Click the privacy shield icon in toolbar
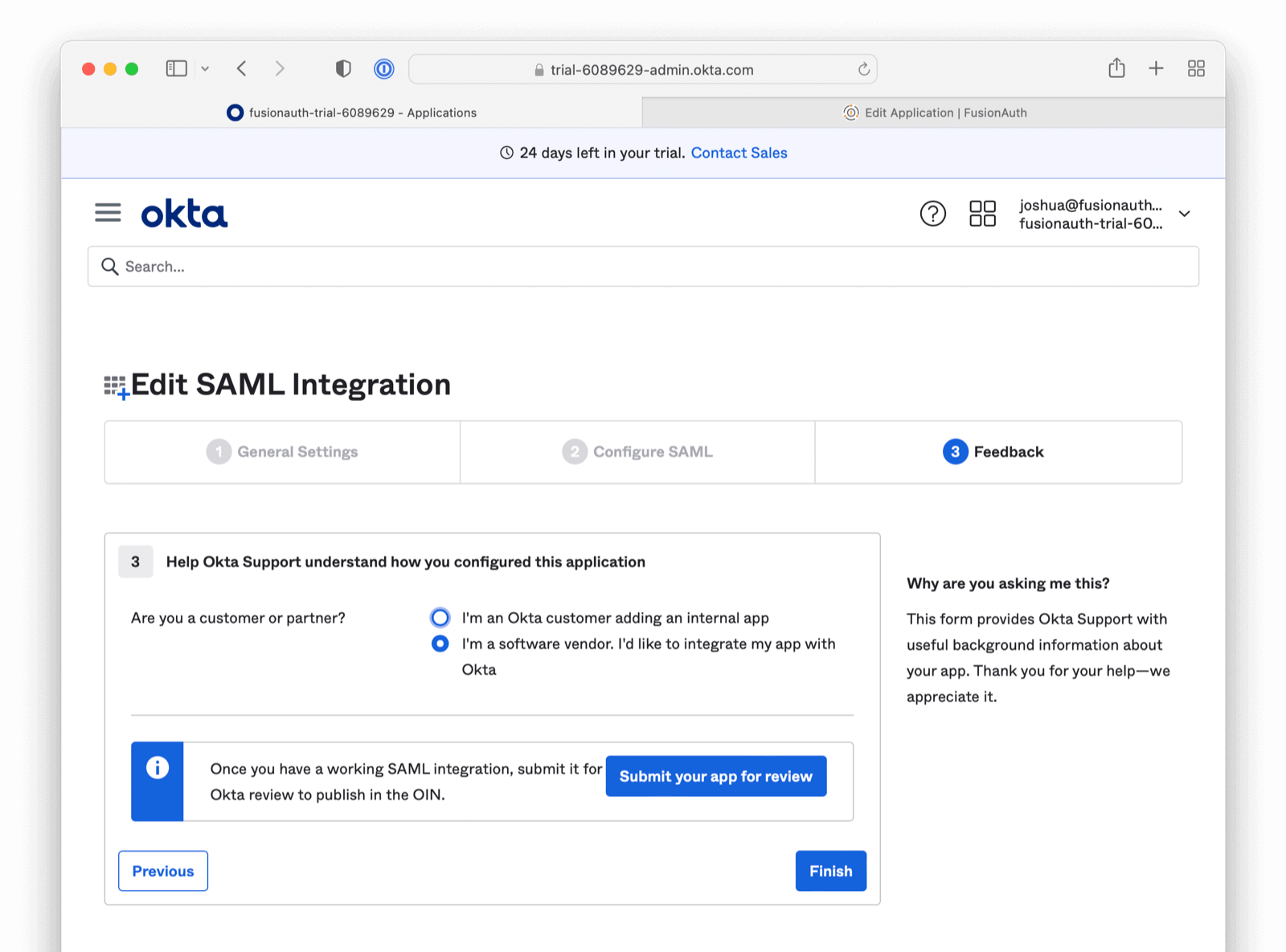The height and width of the screenshot is (952, 1286). [x=343, y=69]
